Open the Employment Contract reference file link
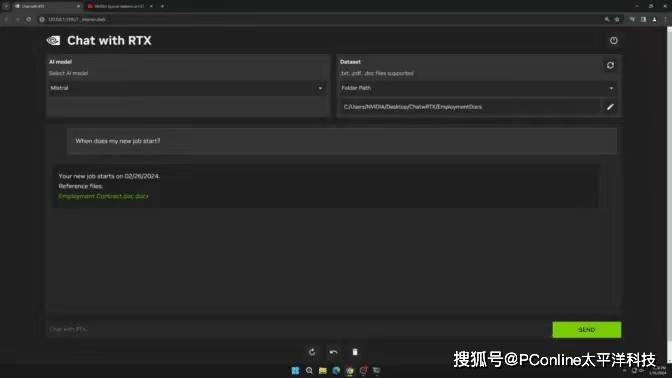 pyautogui.click(x=103, y=196)
